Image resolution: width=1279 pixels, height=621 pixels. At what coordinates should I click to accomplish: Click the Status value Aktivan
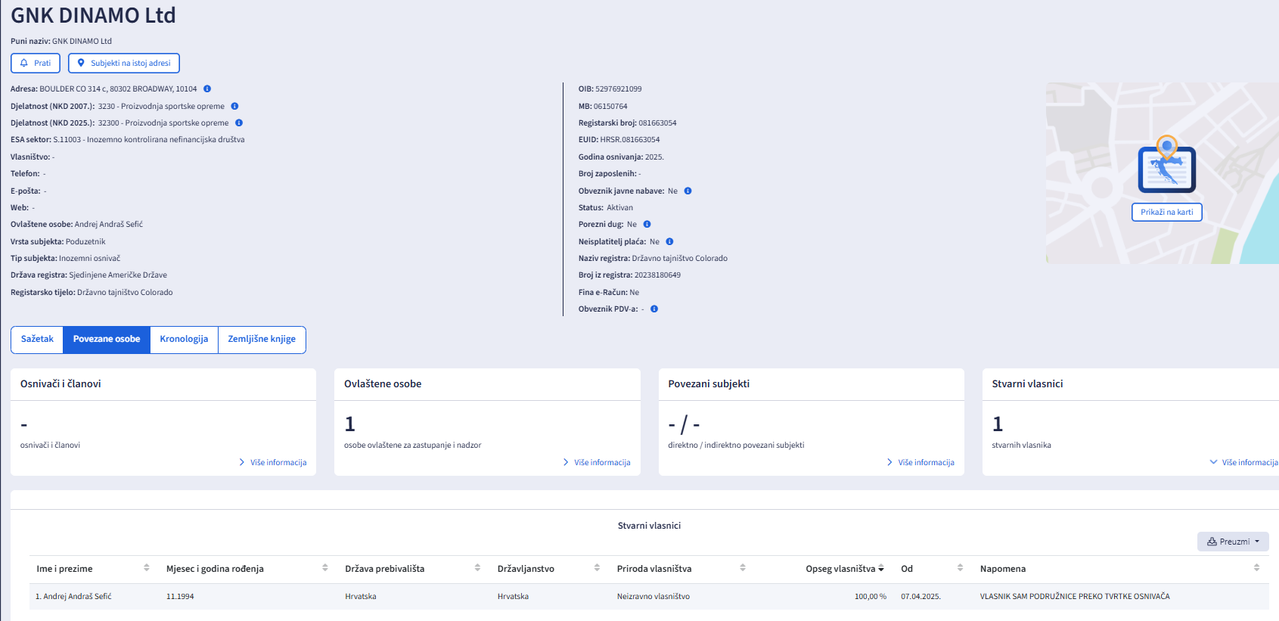(620, 208)
